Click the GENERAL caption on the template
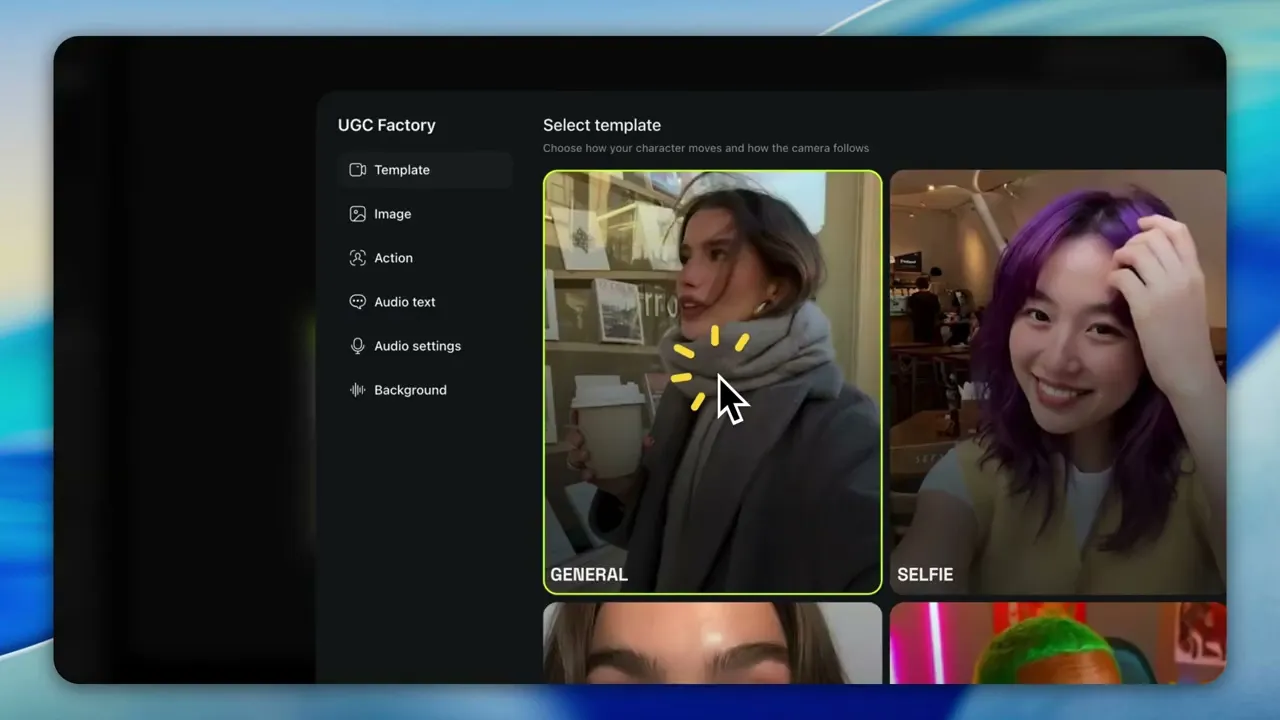Viewport: 1280px width, 720px height. click(589, 575)
